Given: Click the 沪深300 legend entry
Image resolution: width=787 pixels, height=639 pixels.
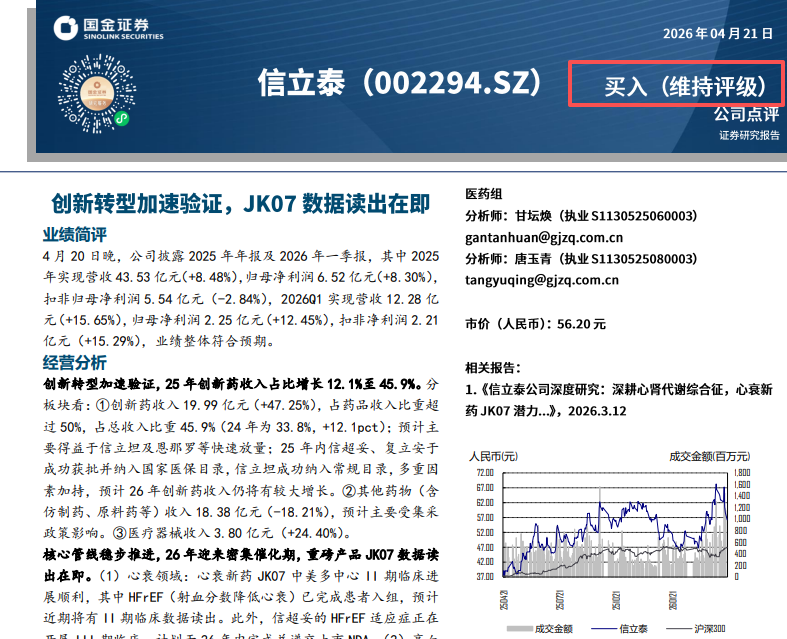Looking at the screenshot, I should click(x=696, y=628).
